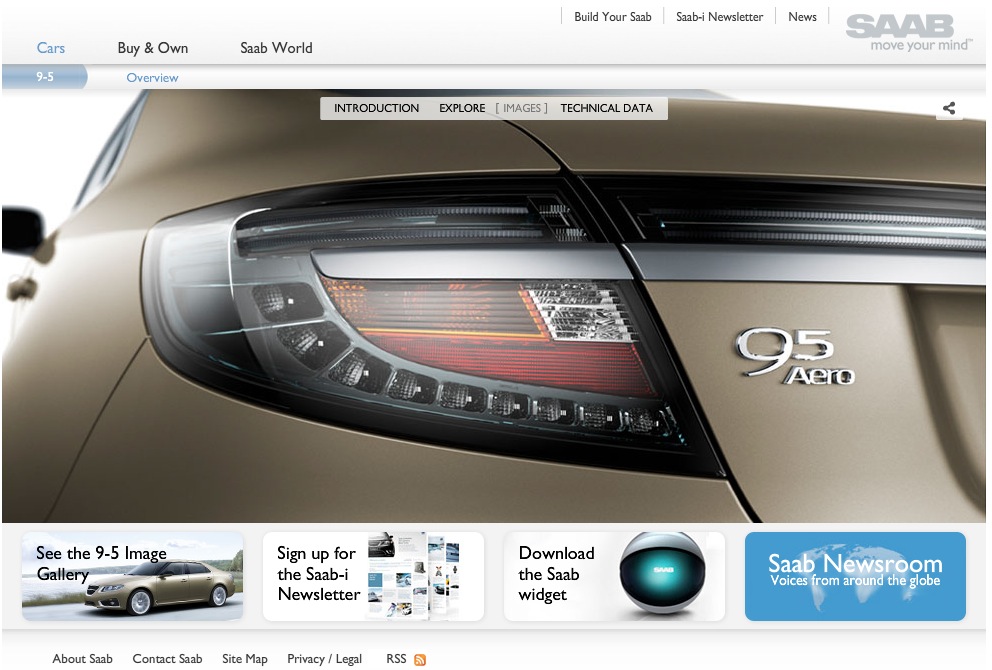The width and height of the screenshot is (992, 670).
Task: View the Privacy / Legal page
Action: 325,659
